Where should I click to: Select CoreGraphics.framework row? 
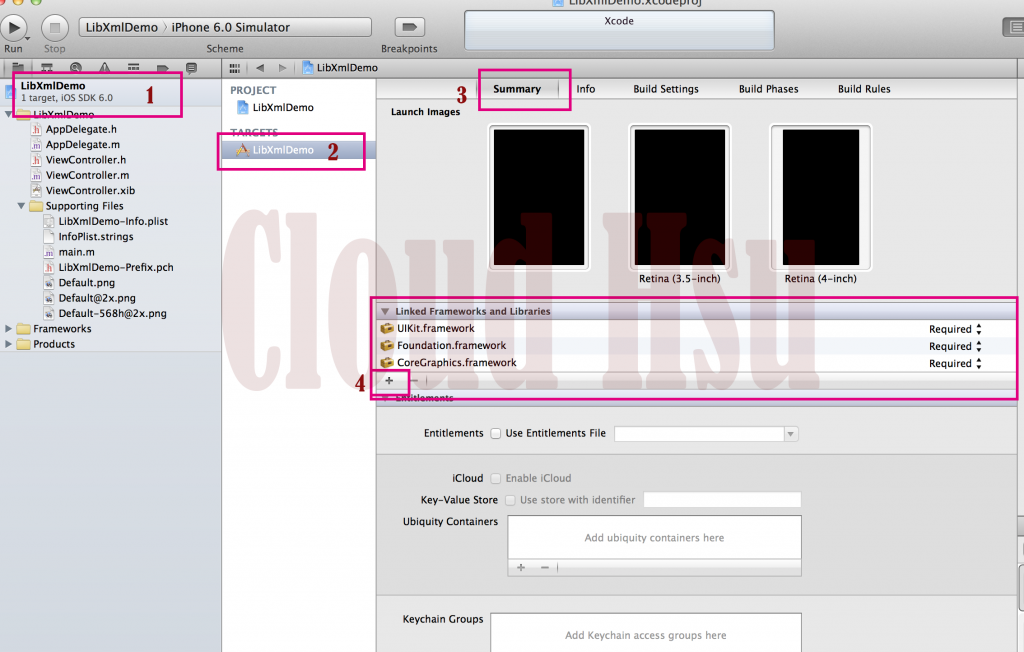coord(697,363)
